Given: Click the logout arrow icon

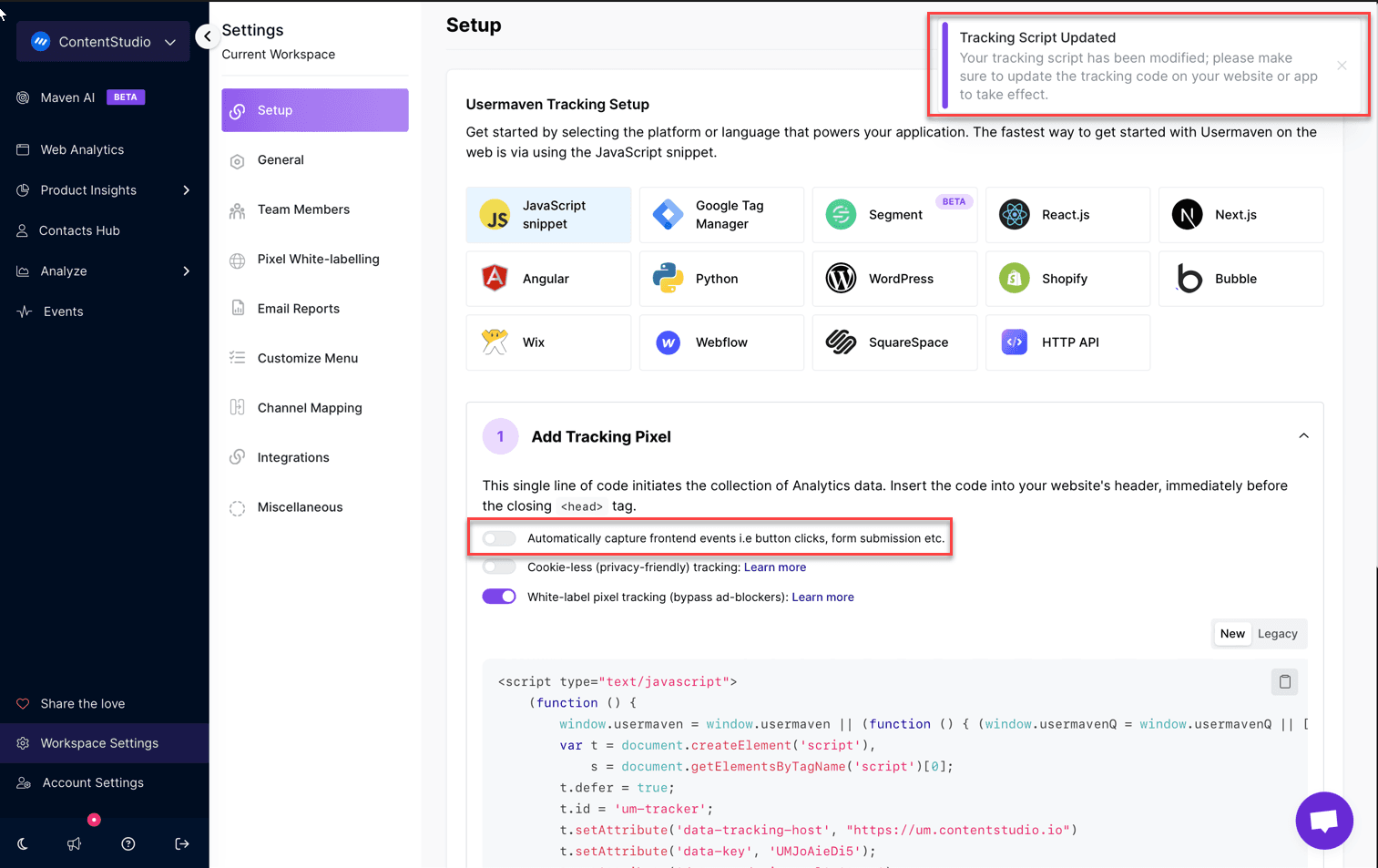Looking at the screenshot, I should point(182,844).
